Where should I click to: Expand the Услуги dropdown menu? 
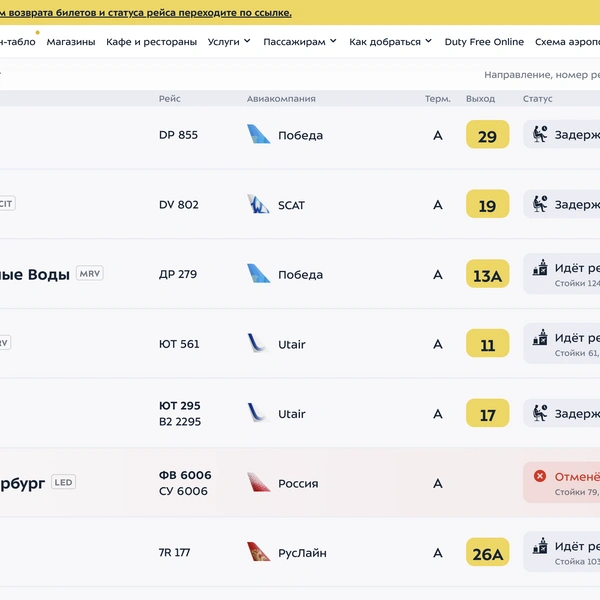click(229, 41)
